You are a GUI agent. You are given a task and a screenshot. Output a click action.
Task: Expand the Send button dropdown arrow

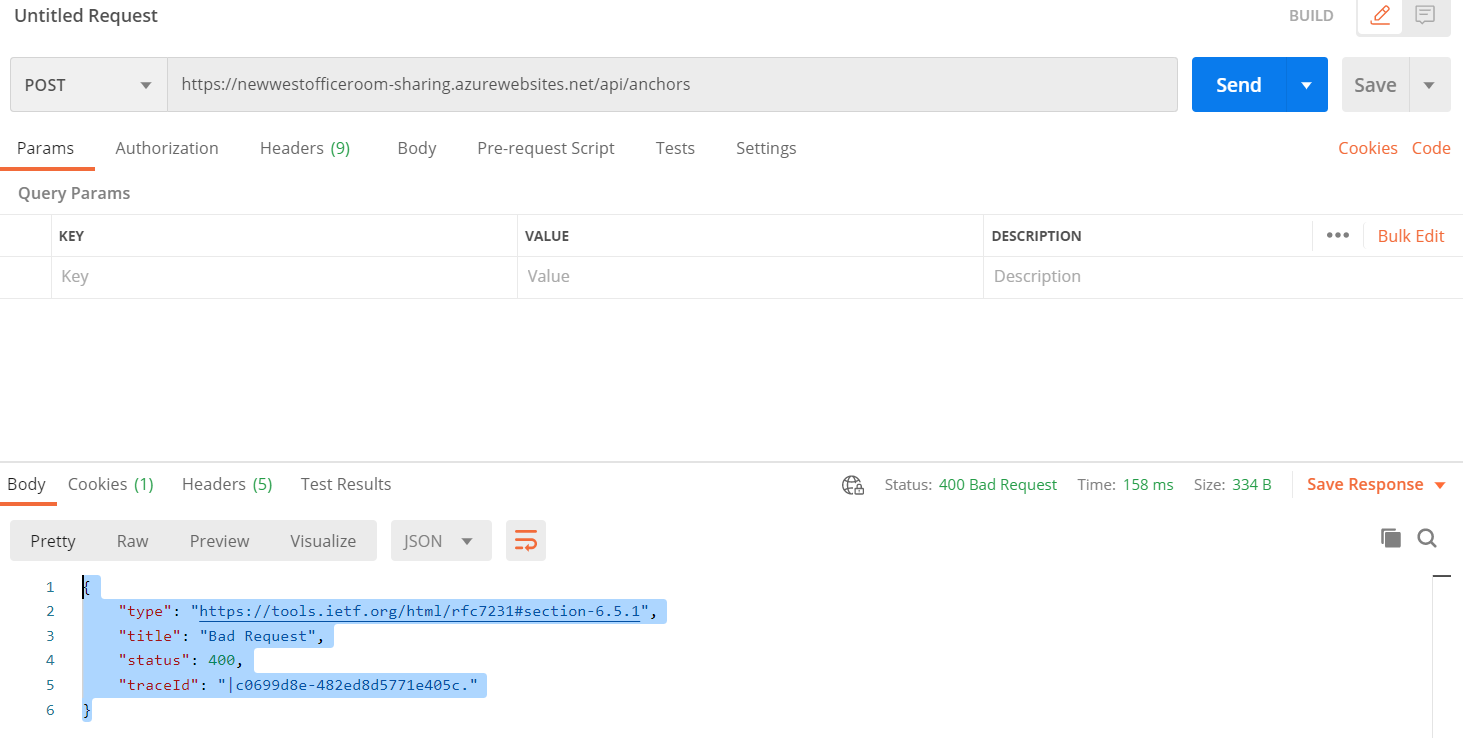click(x=1305, y=84)
